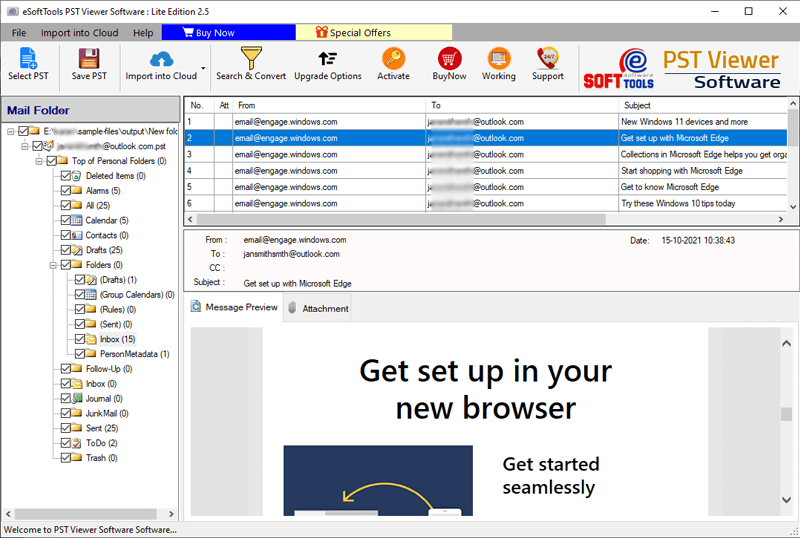Click the Support 24/7 icon
800x538 pixels.
tap(547, 59)
